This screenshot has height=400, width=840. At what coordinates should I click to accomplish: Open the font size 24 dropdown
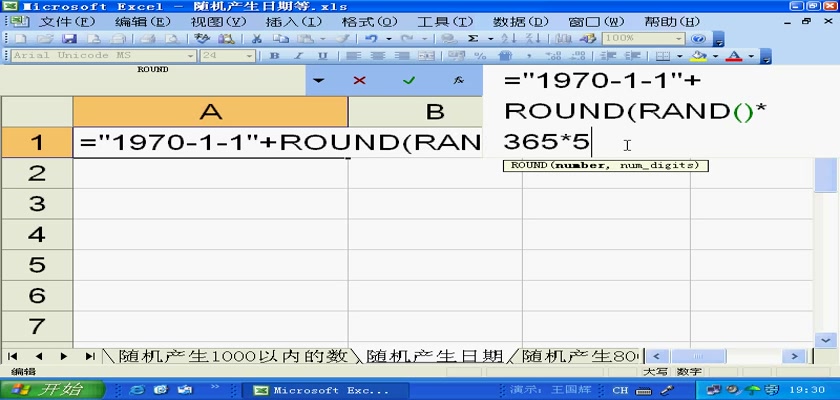pos(249,56)
